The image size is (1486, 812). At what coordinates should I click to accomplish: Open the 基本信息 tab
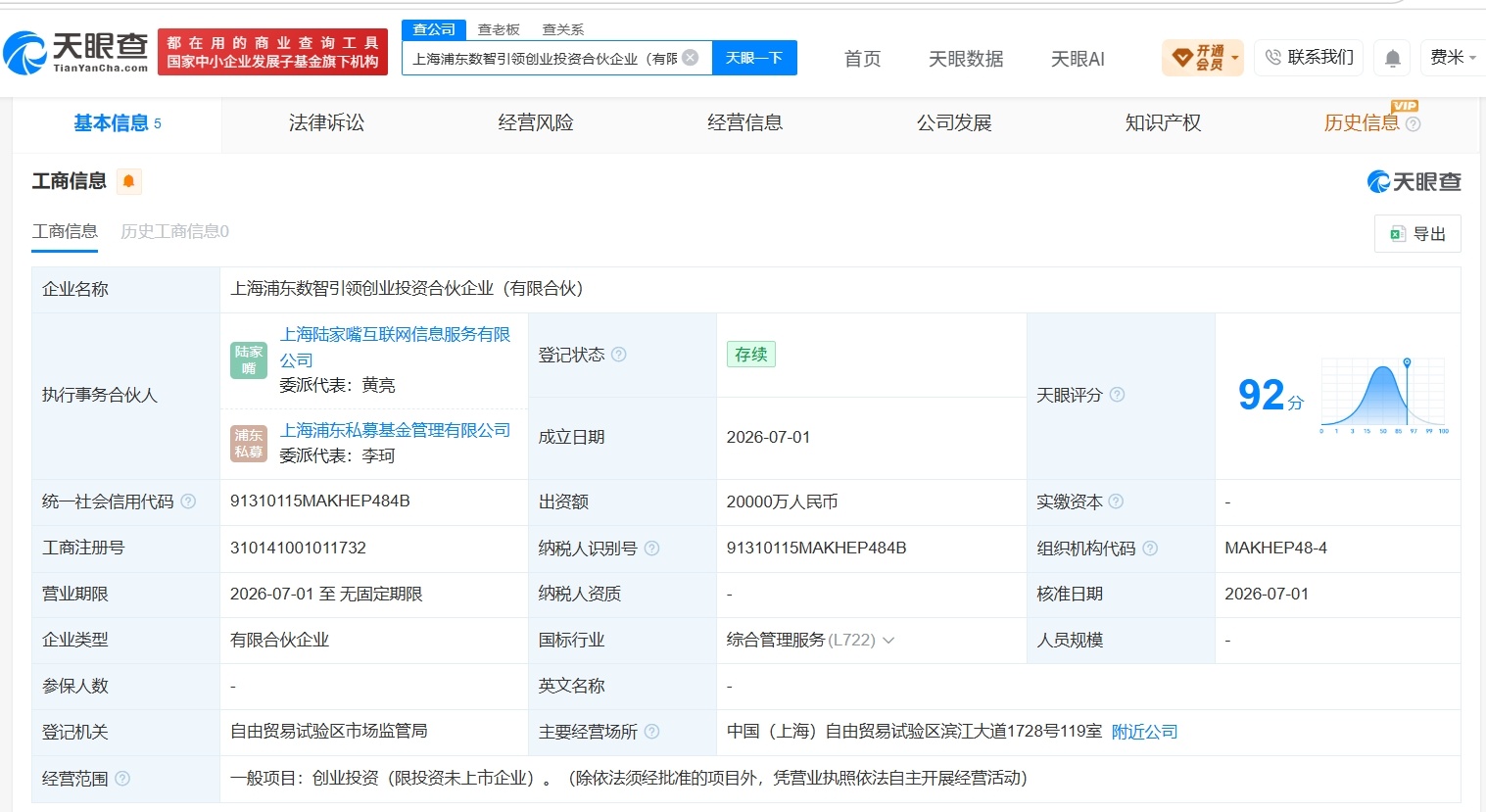click(x=118, y=123)
